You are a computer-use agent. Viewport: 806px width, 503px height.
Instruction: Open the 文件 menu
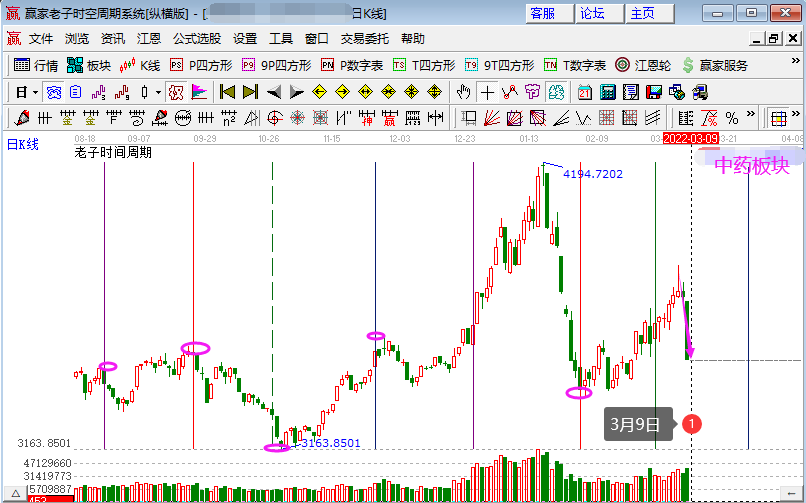(41, 39)
